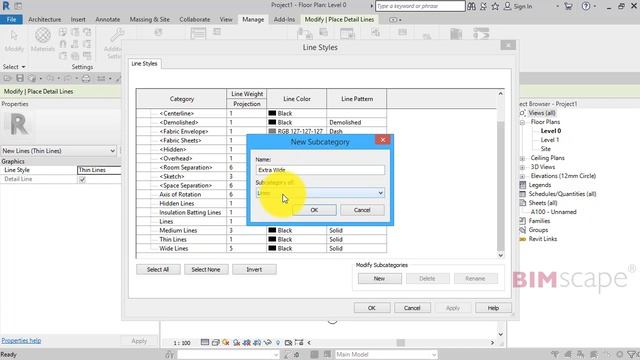
Task: Open the Main Model design options dropdown
Action: click(x=386, y=354)
